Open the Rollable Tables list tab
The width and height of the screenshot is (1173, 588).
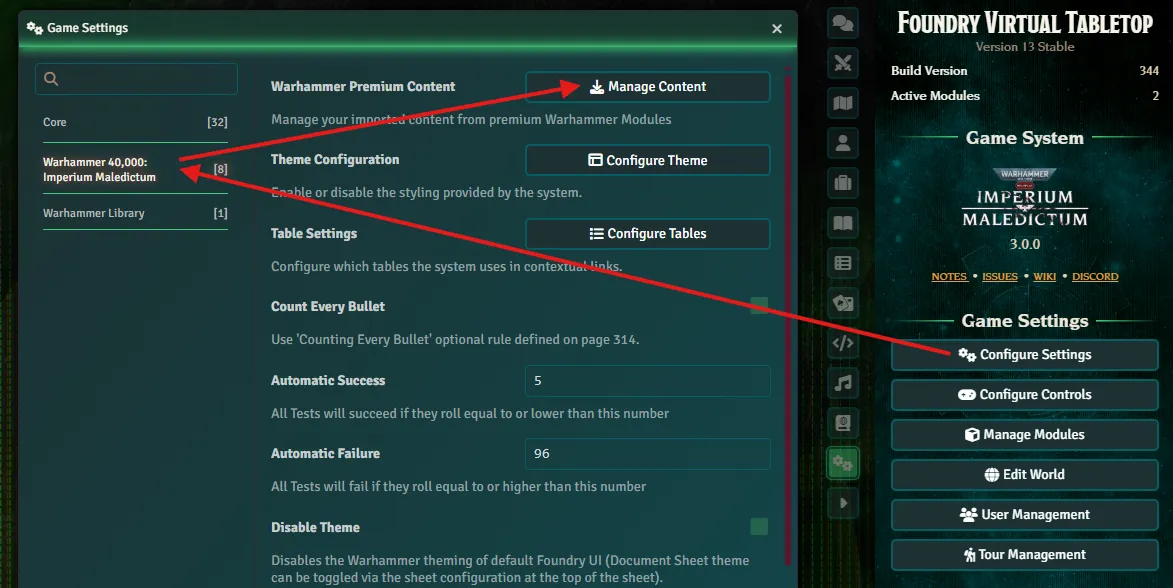pos(843,263)
